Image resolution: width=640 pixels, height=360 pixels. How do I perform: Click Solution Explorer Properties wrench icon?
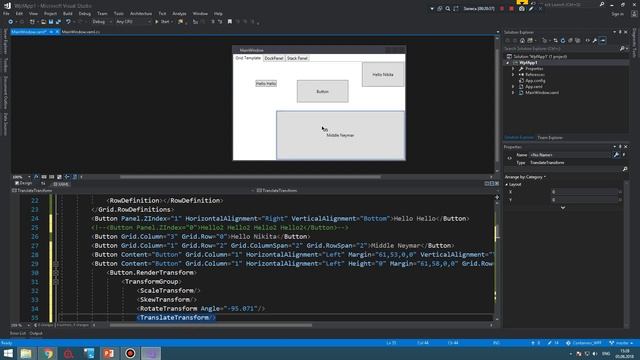tap(595, 40)
